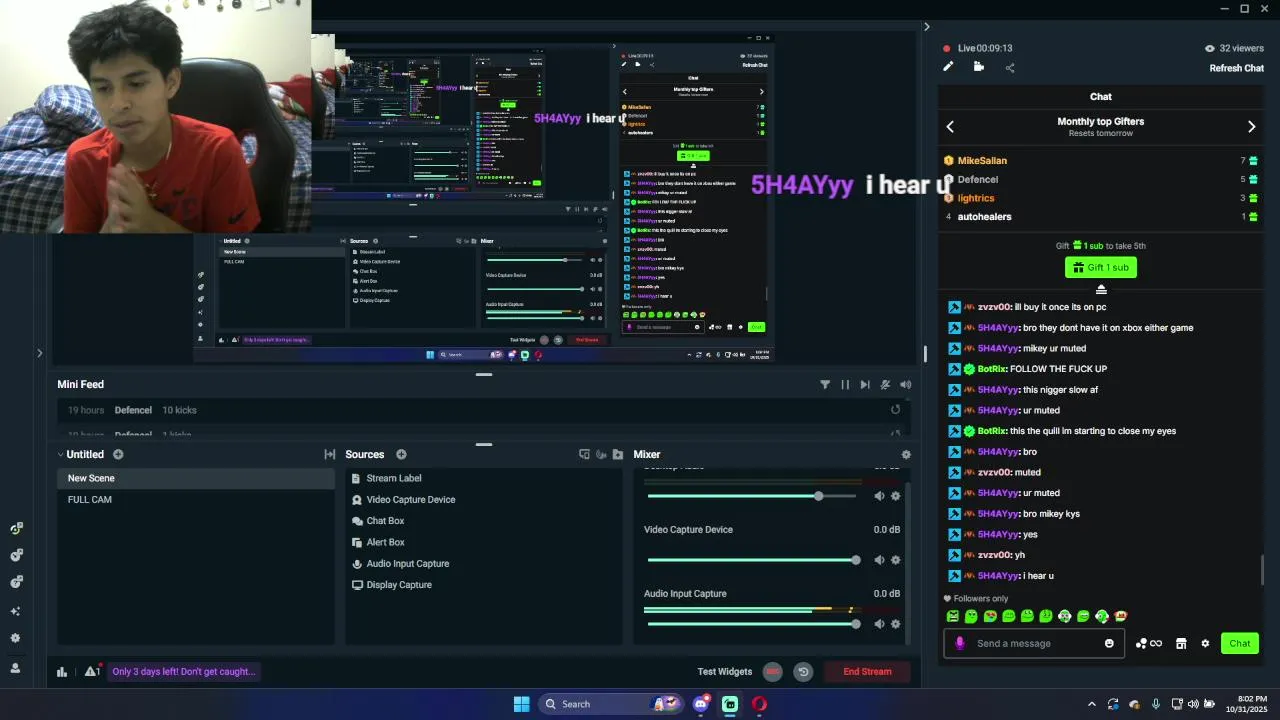Open the scene transitions icon in Scenes panel
The height and width of the screenshot is (720, 1280).
pyautogui.click(x=330, y=454)
